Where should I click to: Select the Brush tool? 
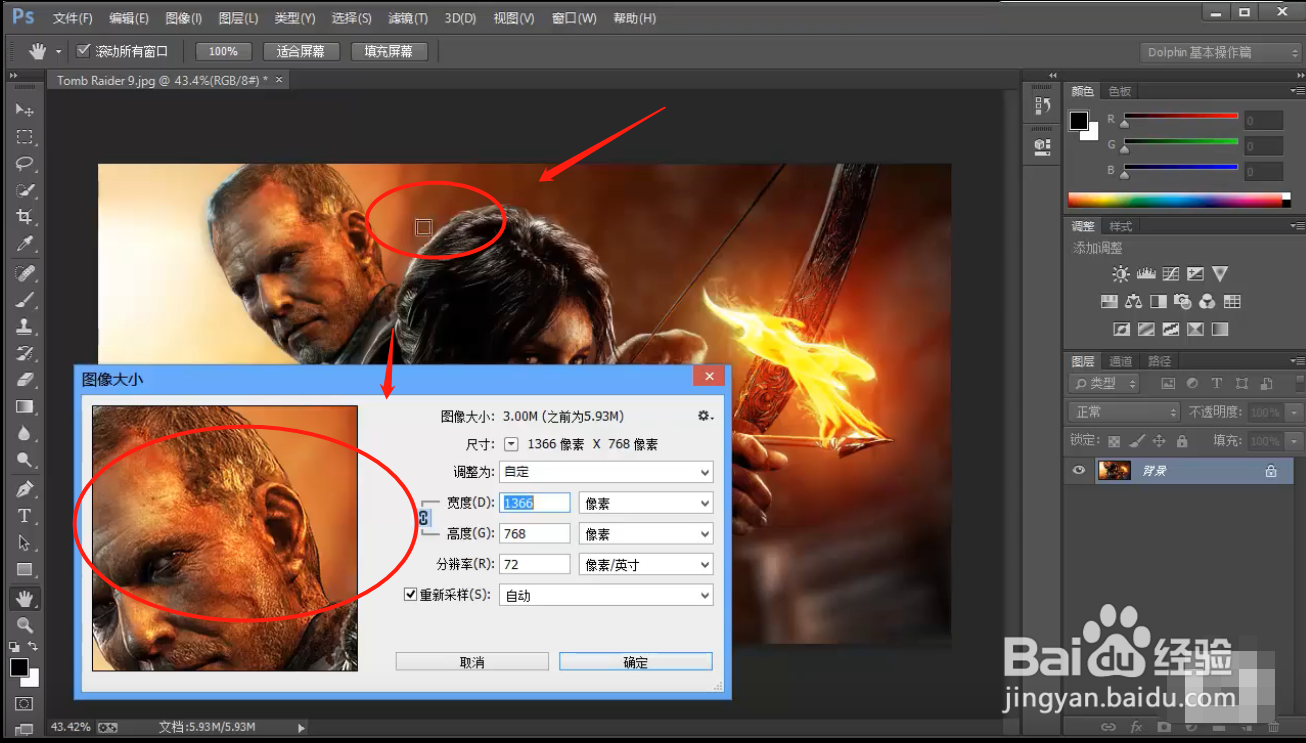[x=25, y=300]
